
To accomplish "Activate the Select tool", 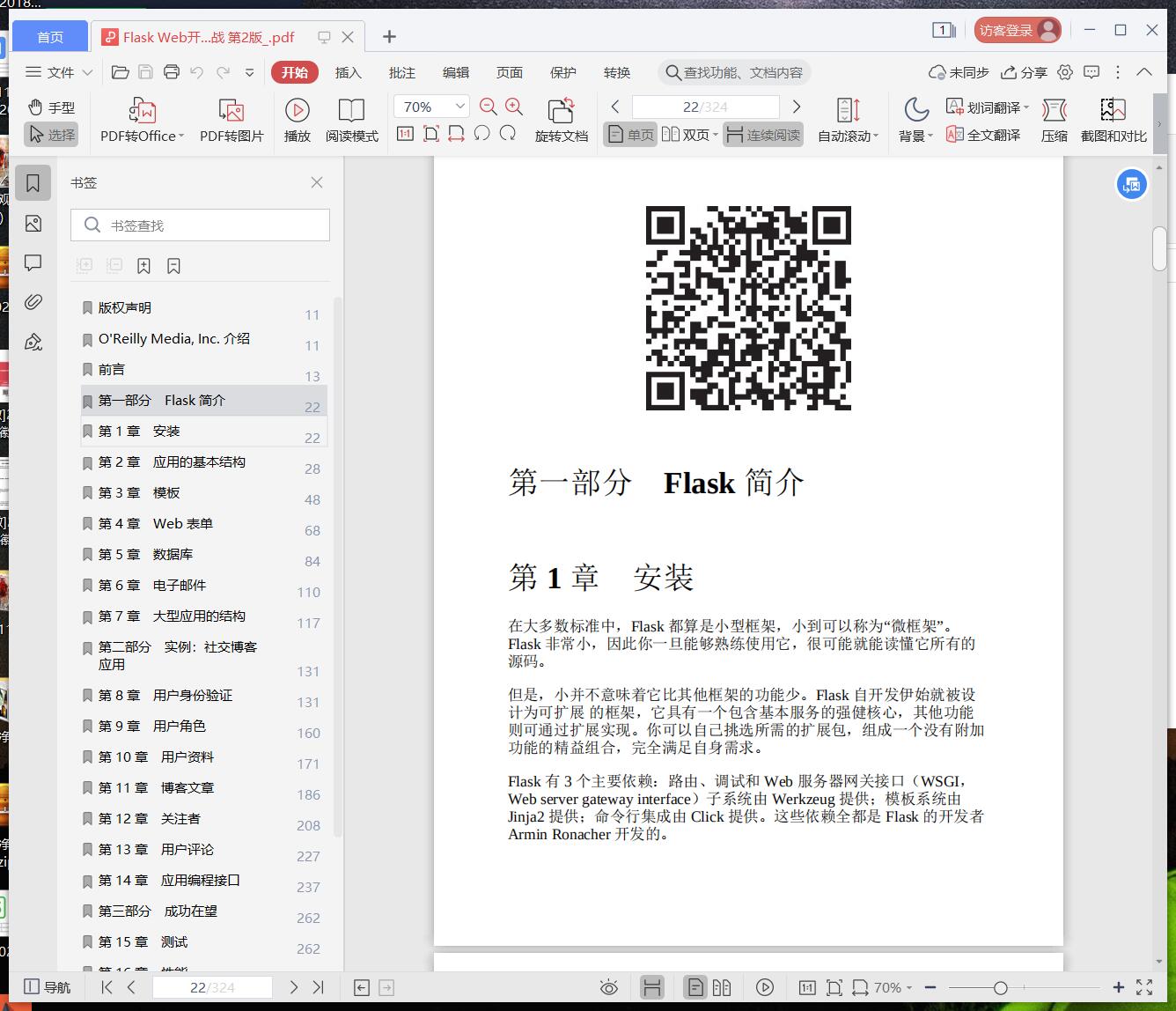I will click(51, 135).
